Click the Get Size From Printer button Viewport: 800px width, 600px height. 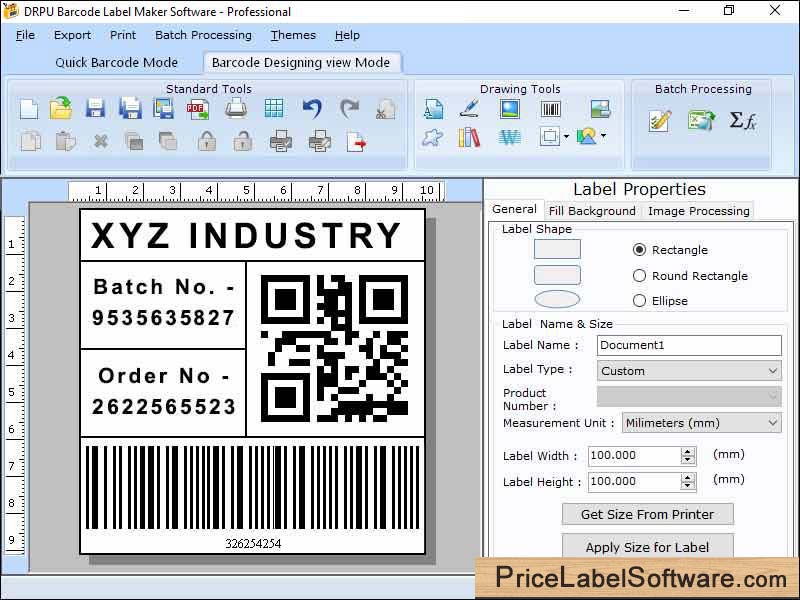coord(647,514)
